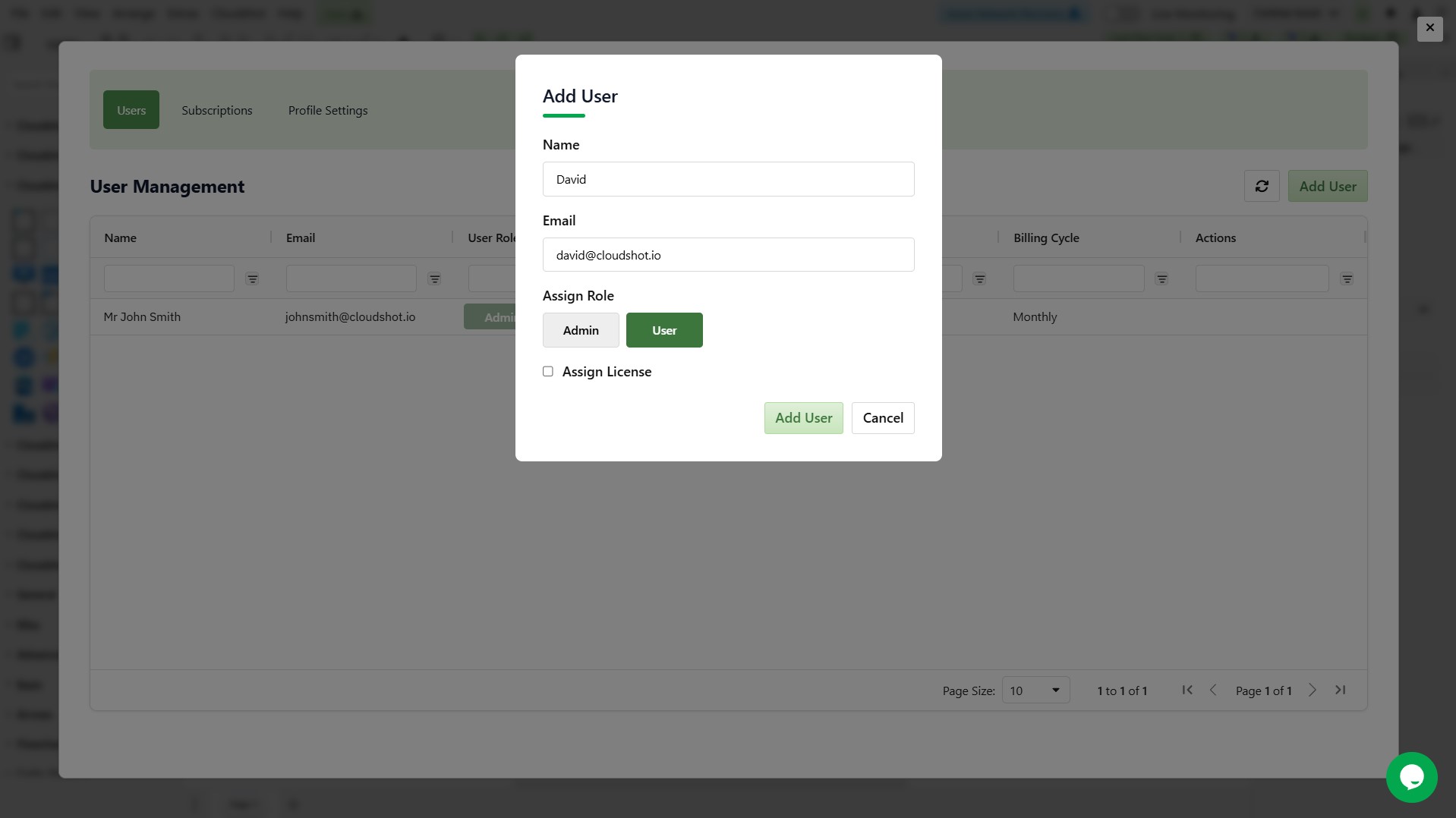Image resolution: width=1456 pixels, height=818 pixels.
Task: Click the Name input containing David
Action: [x=729, y=179]
